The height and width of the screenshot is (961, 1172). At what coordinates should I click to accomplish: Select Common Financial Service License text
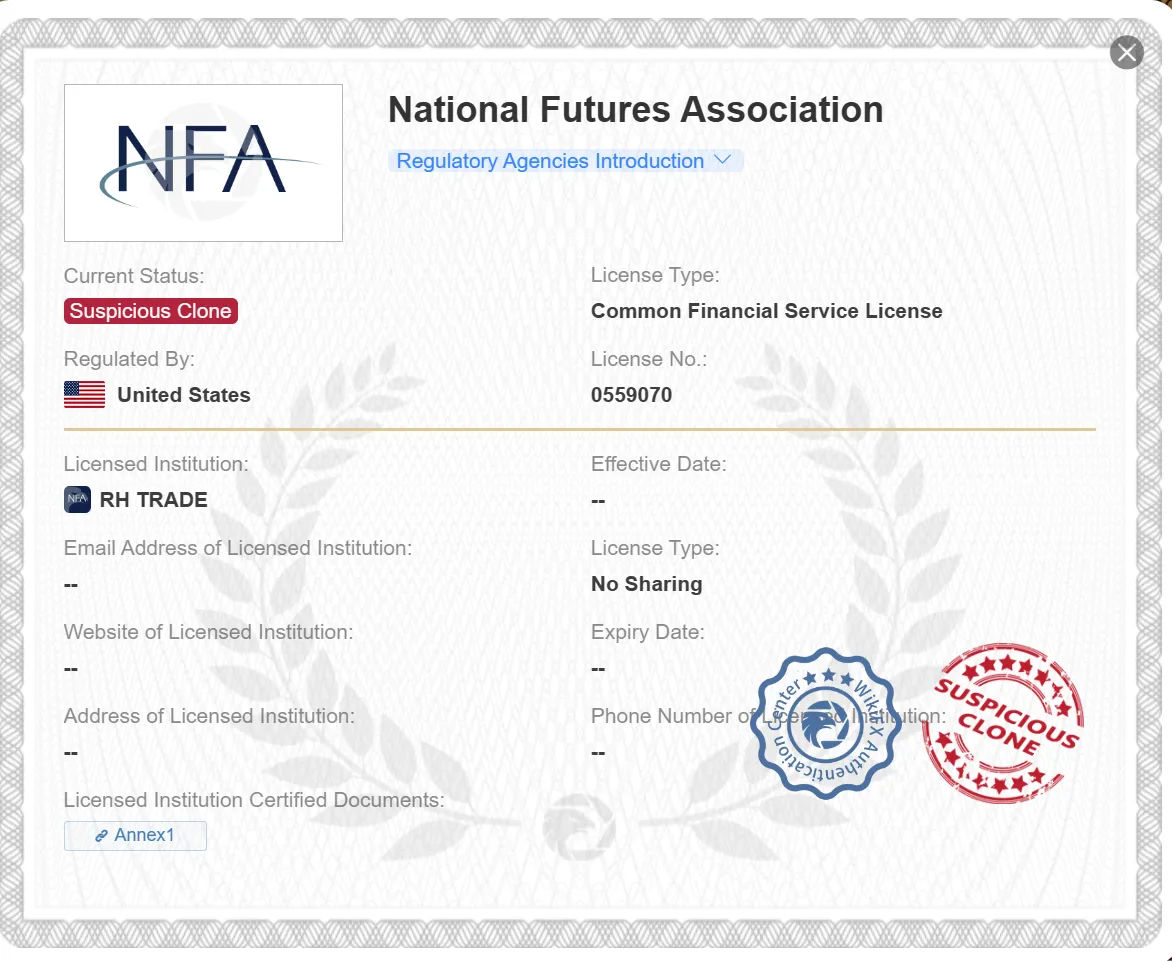767,311
